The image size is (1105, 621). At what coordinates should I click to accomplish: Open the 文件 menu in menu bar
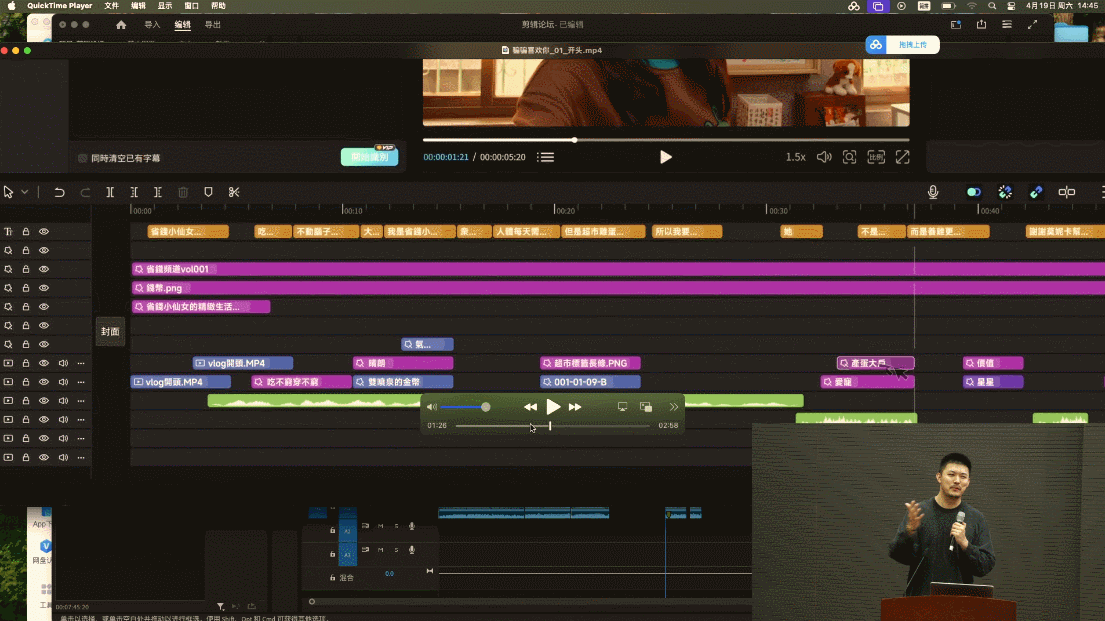coord(112,6)
